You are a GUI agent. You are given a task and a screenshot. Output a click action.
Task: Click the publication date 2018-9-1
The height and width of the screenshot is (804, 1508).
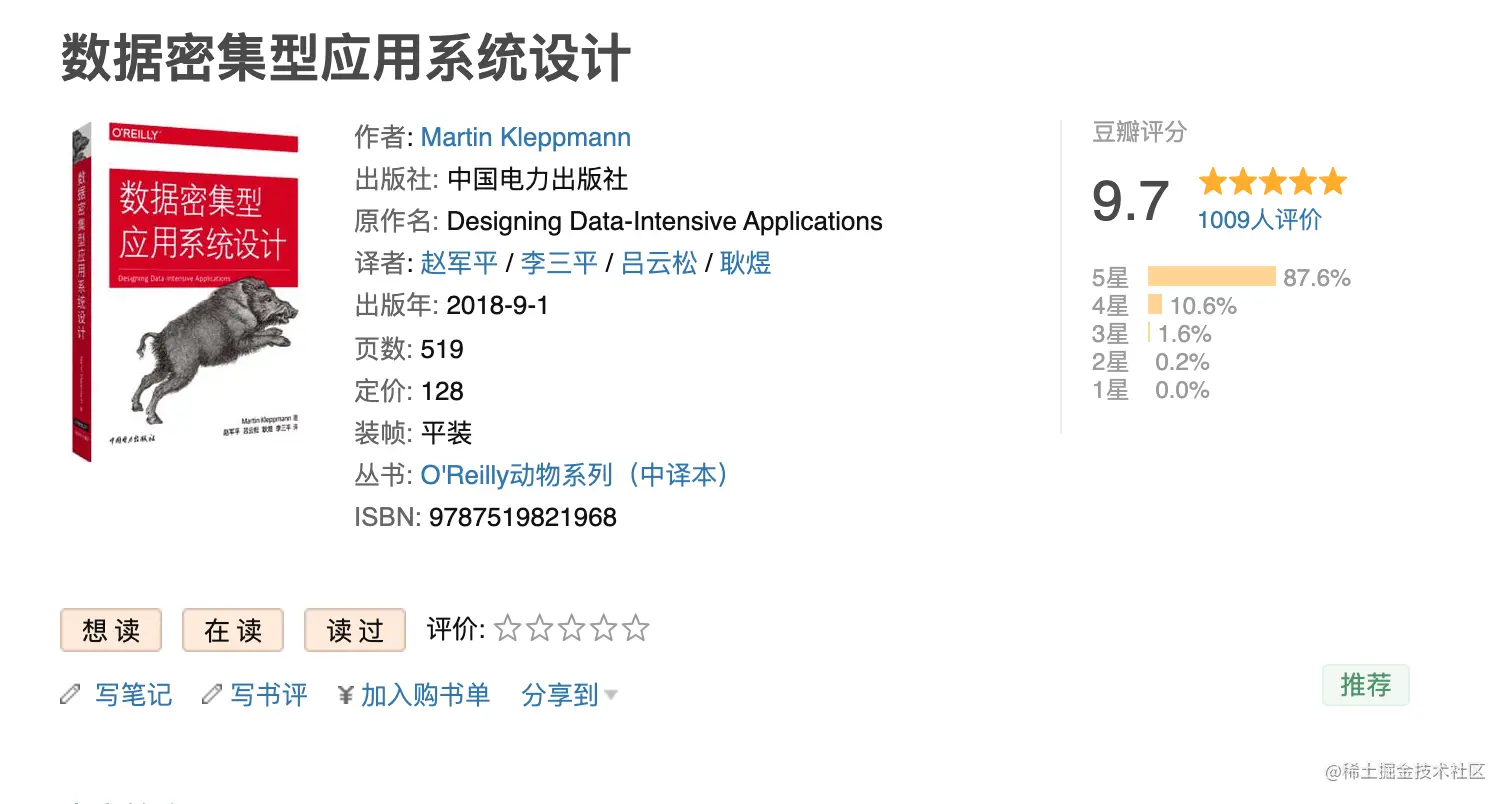click(x=498, y=305)
